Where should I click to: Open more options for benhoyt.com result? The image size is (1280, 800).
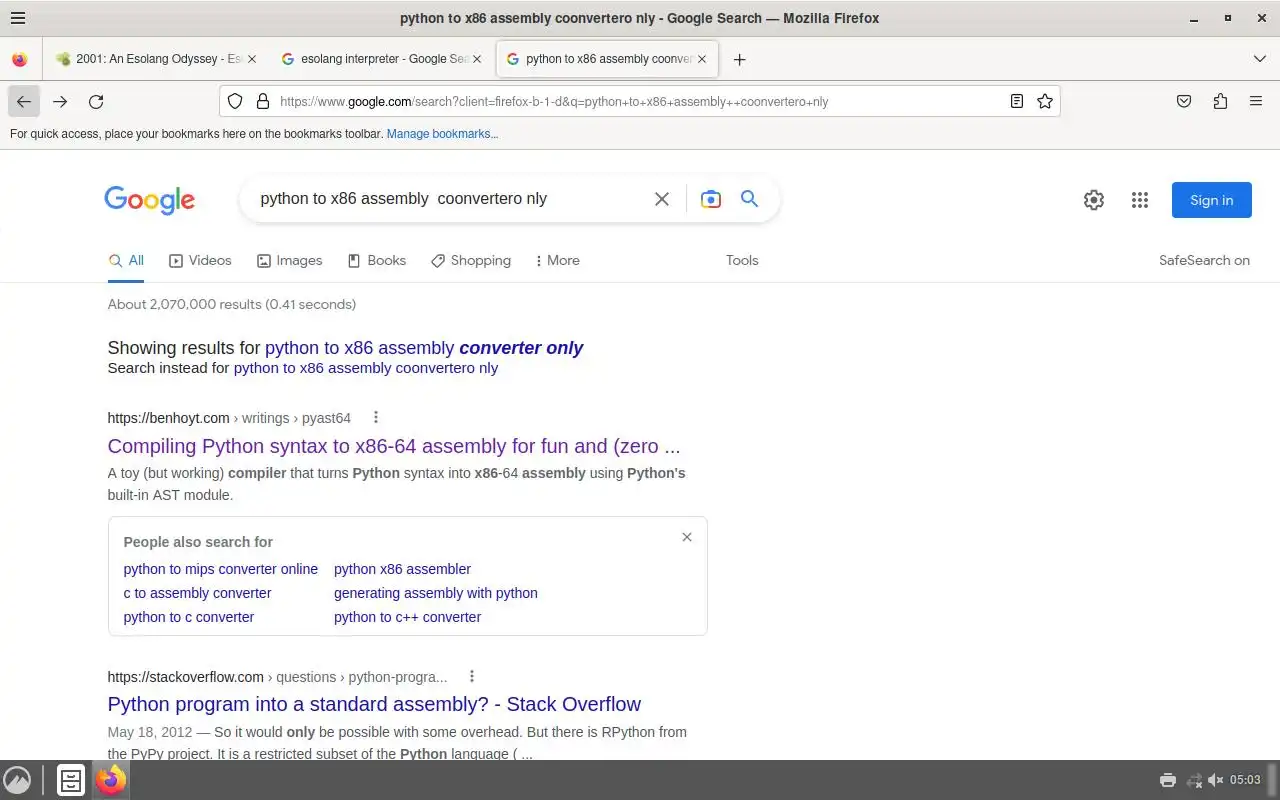[x=376, y=418]
